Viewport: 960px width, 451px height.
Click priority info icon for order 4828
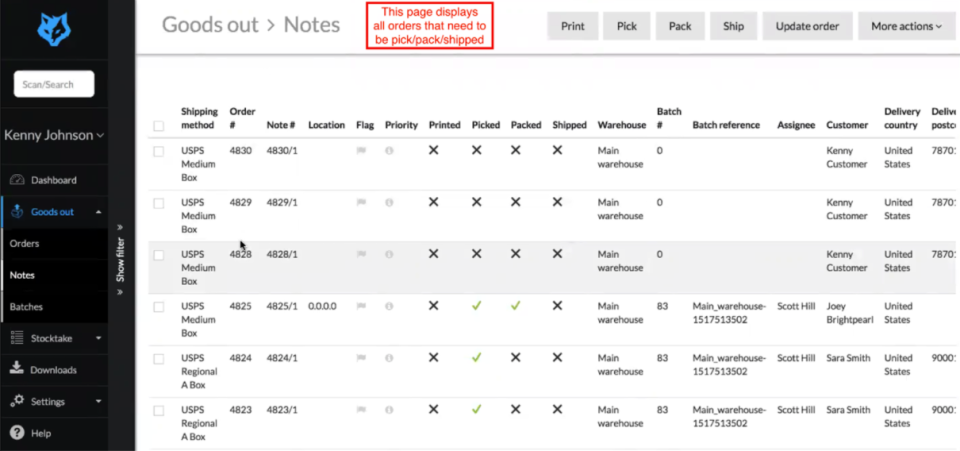[389, 255]
